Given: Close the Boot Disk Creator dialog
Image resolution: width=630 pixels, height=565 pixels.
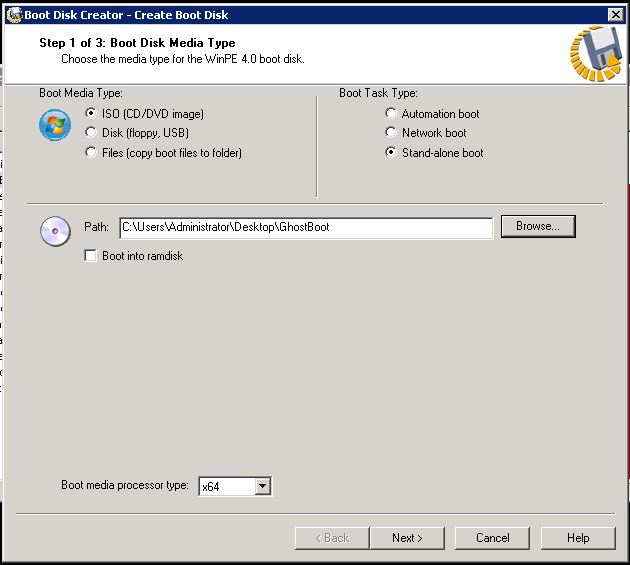Looking at the screenshot, I should 615,15.
